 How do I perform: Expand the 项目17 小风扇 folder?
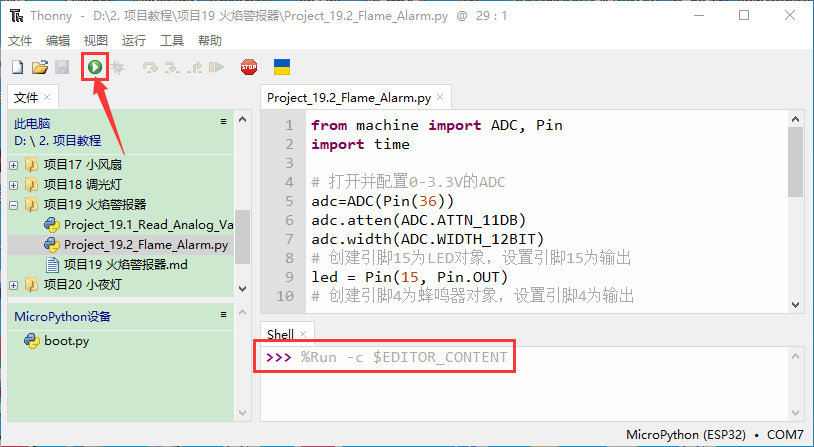click(13, 165)
